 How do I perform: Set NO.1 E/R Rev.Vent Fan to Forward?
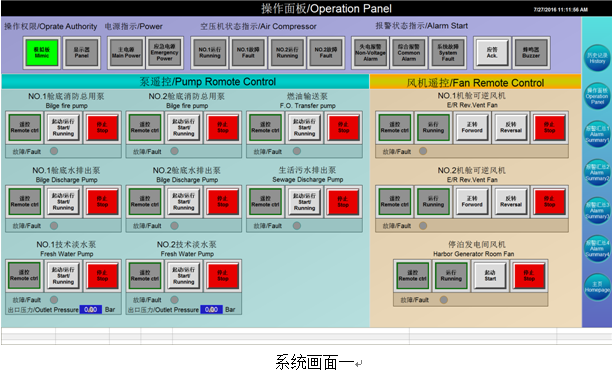[x=472, y=127]
